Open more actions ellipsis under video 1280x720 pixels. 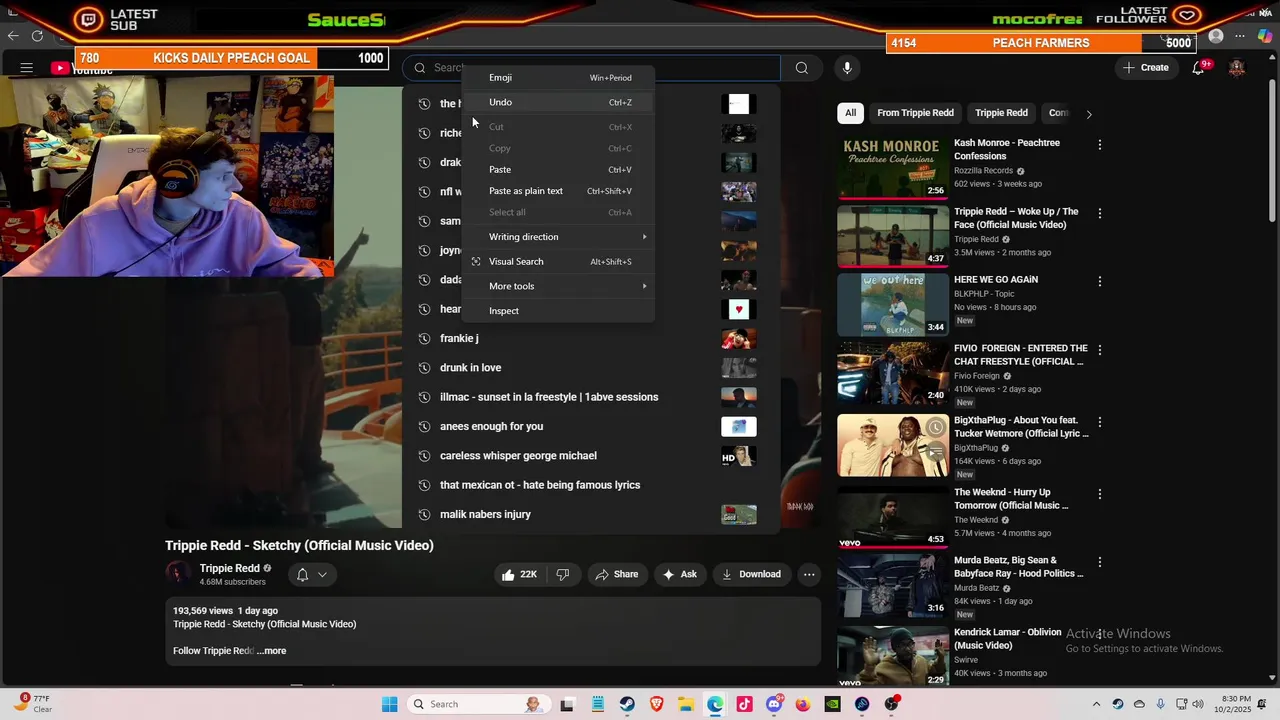(x=809, y=574)
